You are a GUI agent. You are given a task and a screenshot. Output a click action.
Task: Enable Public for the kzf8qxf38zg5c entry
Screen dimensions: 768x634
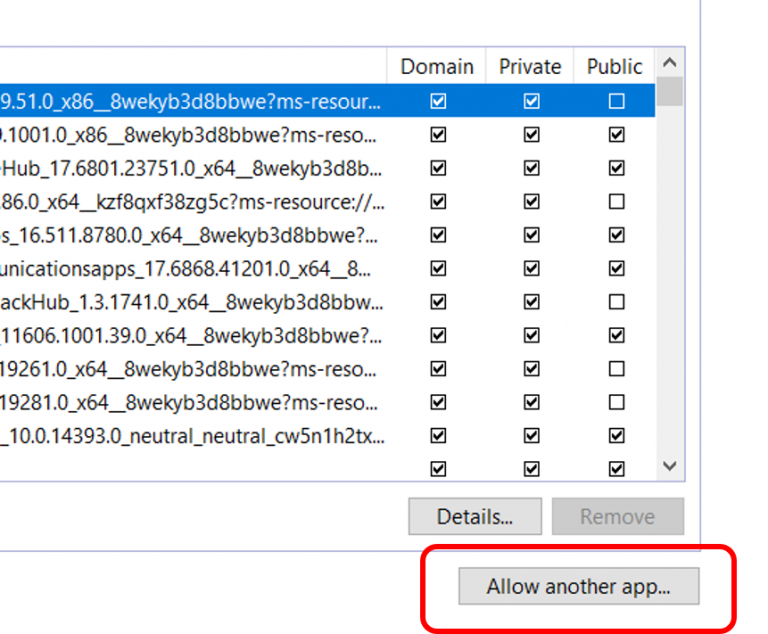[x=617, y=201]
